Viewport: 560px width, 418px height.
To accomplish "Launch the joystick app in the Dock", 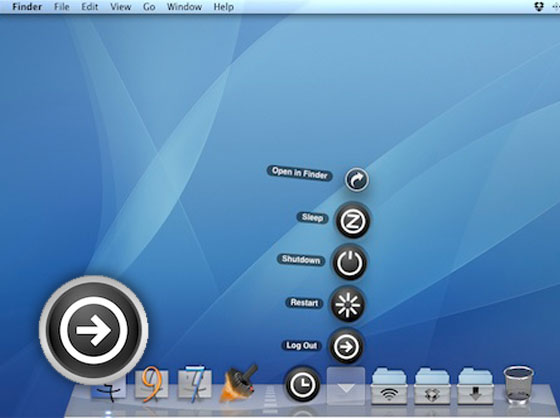I will click(239, 384).
